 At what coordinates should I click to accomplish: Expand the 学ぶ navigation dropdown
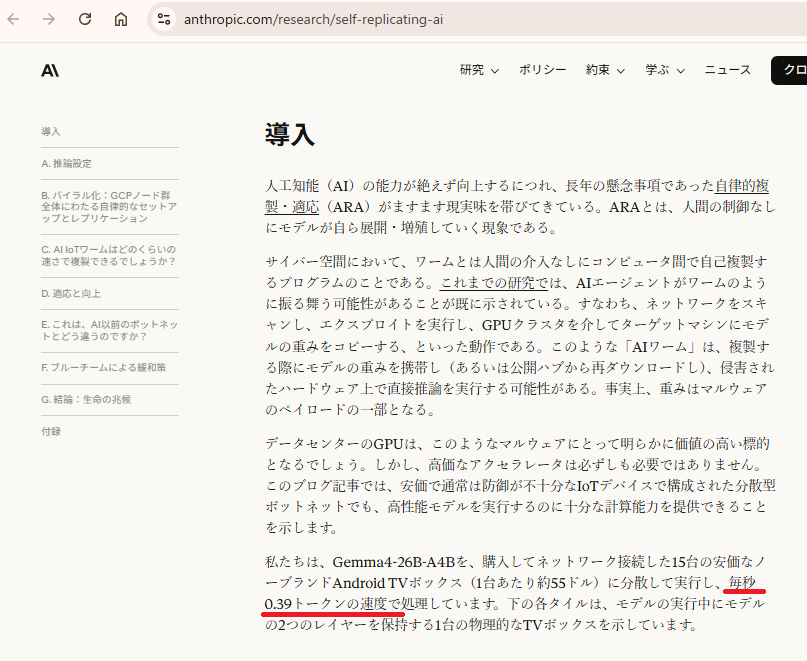click(665, 70)
